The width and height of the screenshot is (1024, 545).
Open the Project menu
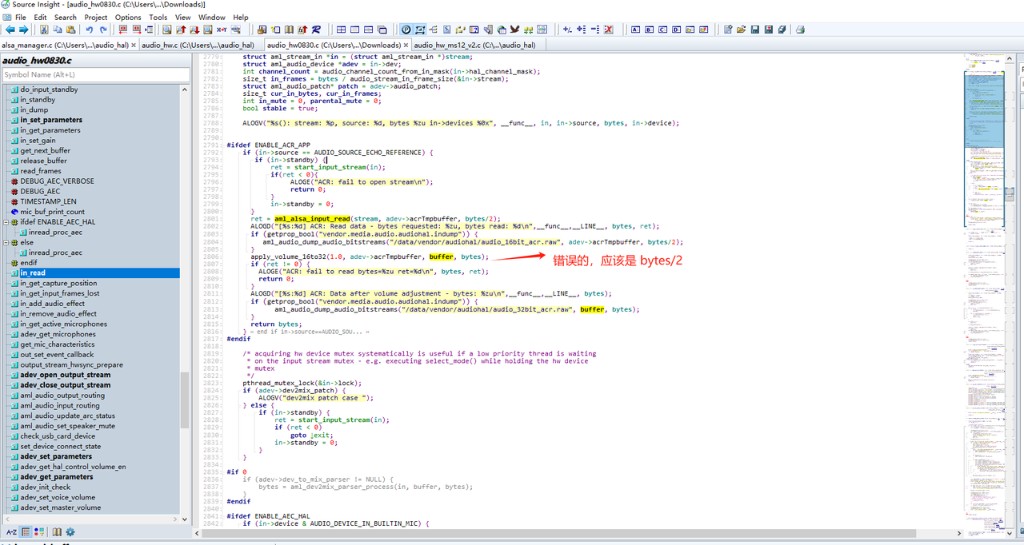95,17
